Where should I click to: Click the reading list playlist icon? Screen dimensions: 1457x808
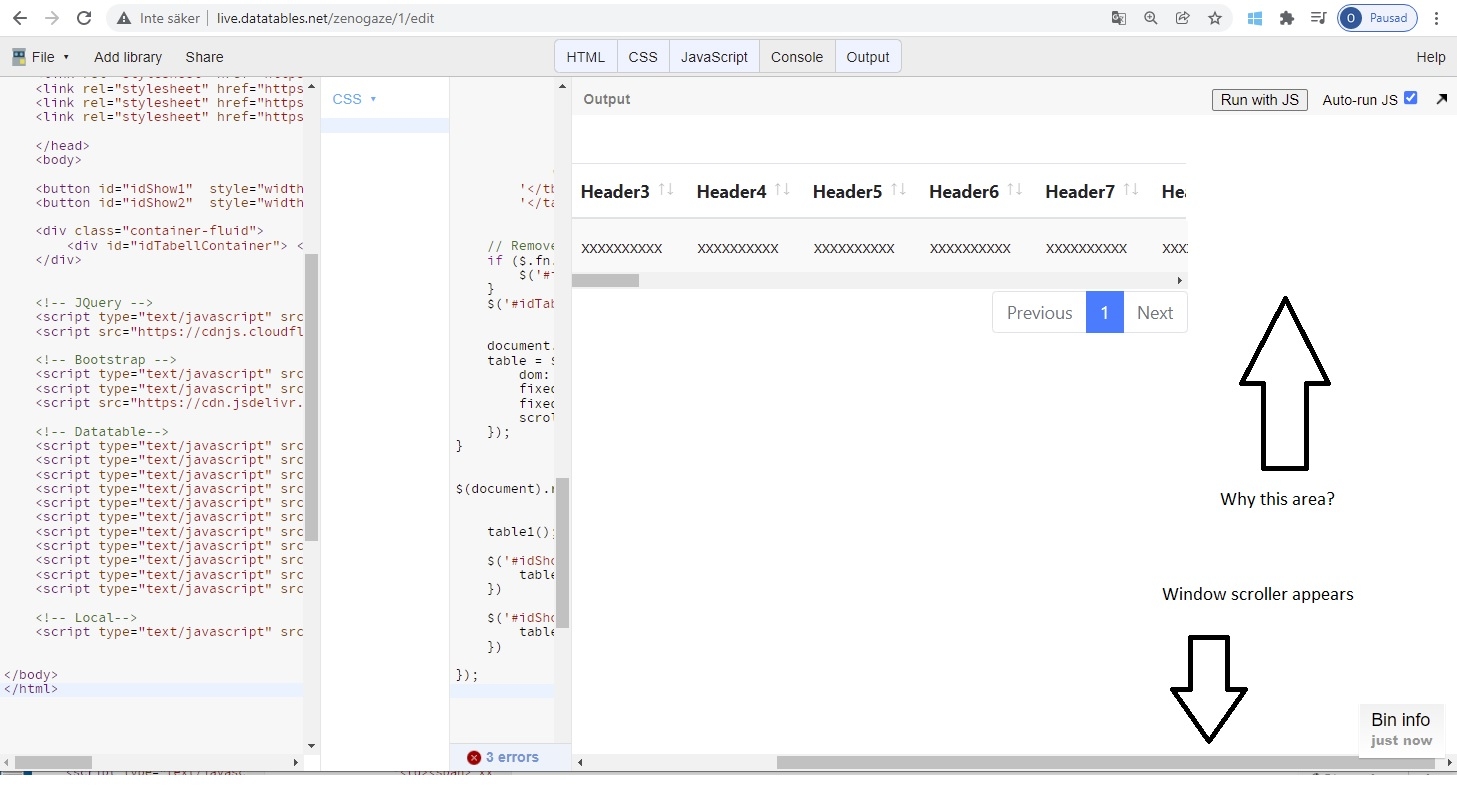point(1318,18)
